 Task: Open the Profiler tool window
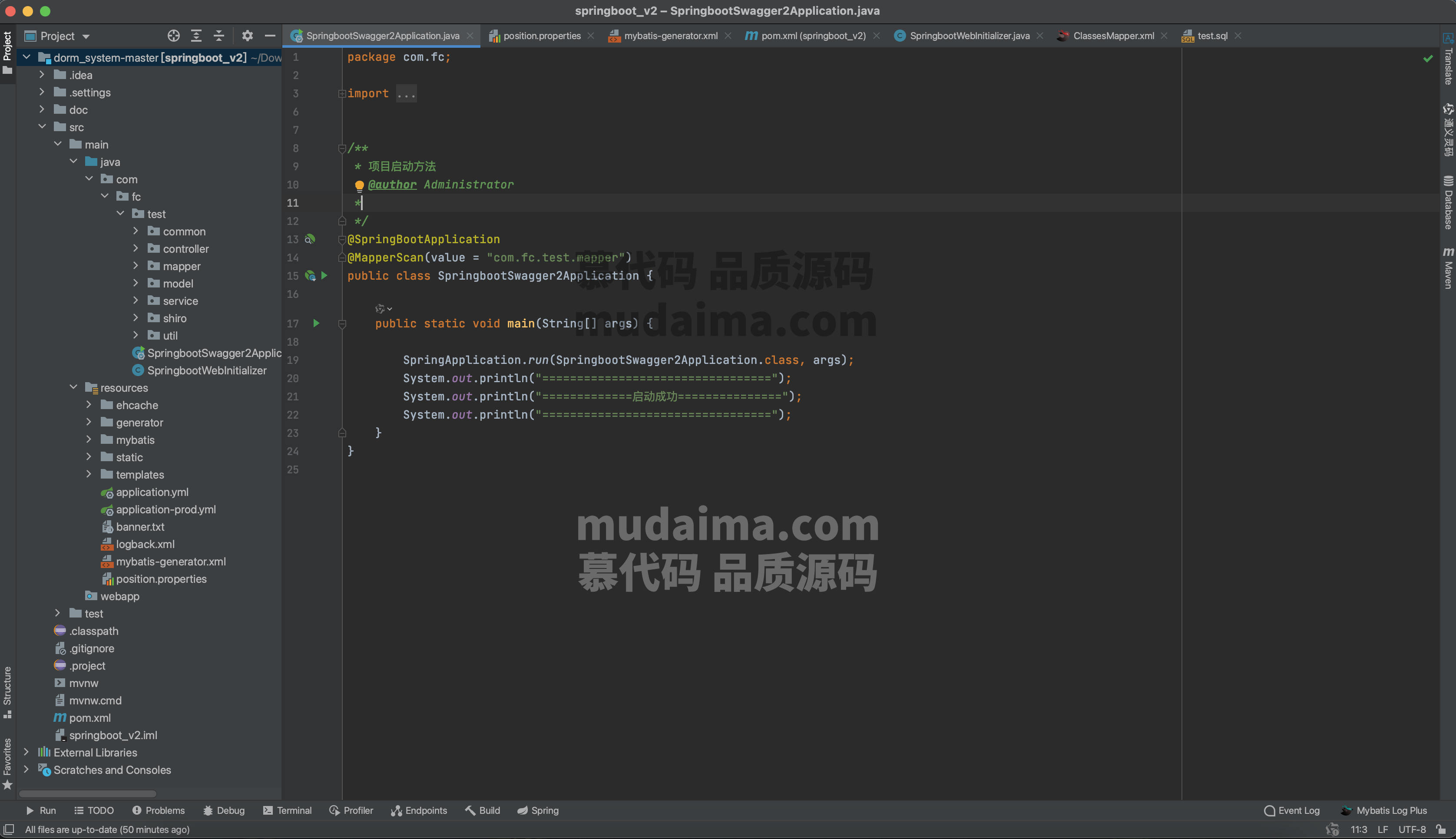click(x=351, y=810)
